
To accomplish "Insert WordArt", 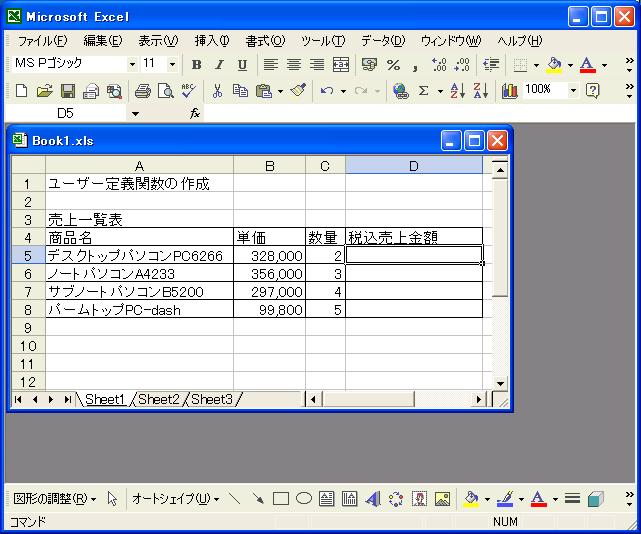I will 373,499.
